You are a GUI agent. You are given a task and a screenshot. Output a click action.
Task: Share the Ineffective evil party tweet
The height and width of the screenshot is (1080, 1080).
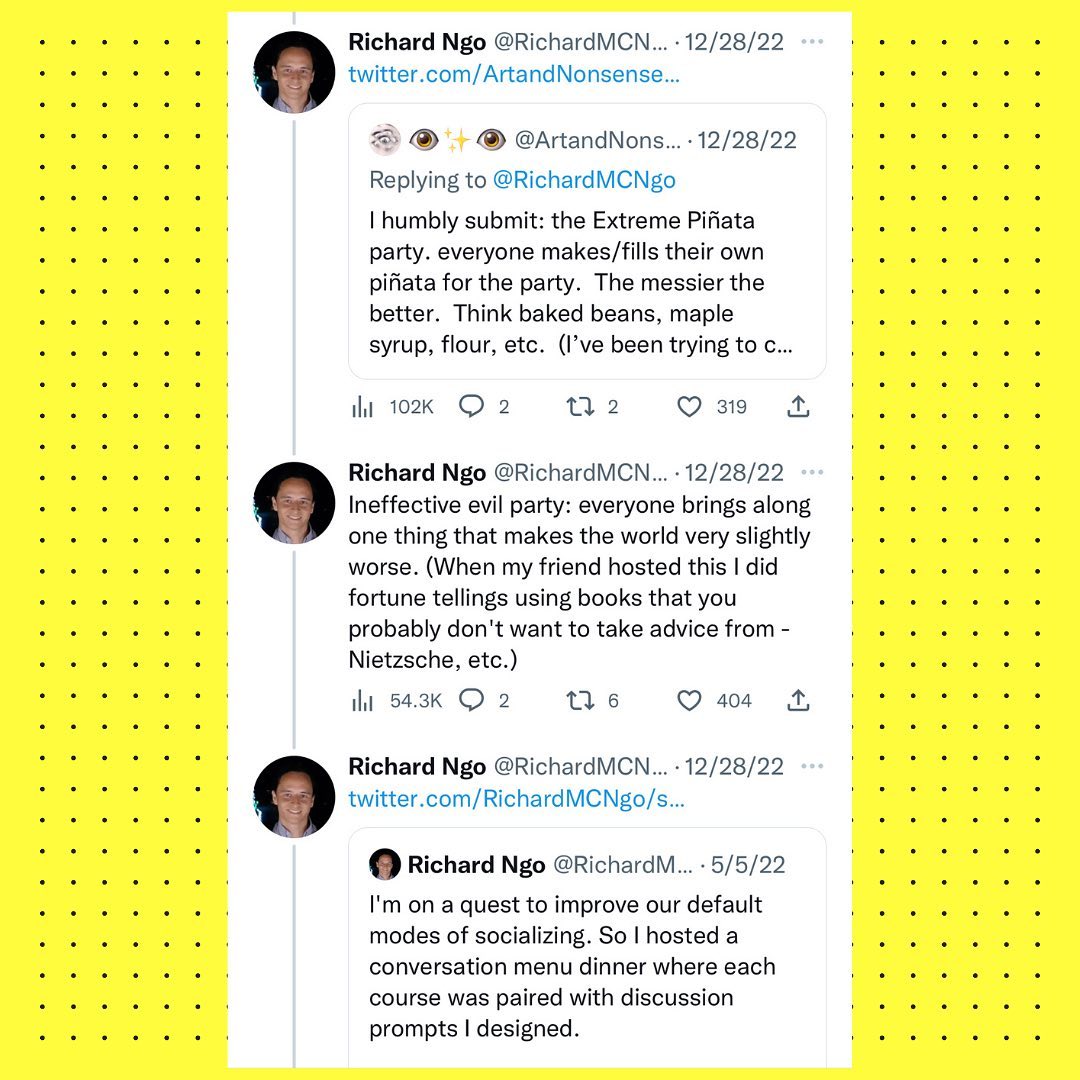[x=798, y=701]
